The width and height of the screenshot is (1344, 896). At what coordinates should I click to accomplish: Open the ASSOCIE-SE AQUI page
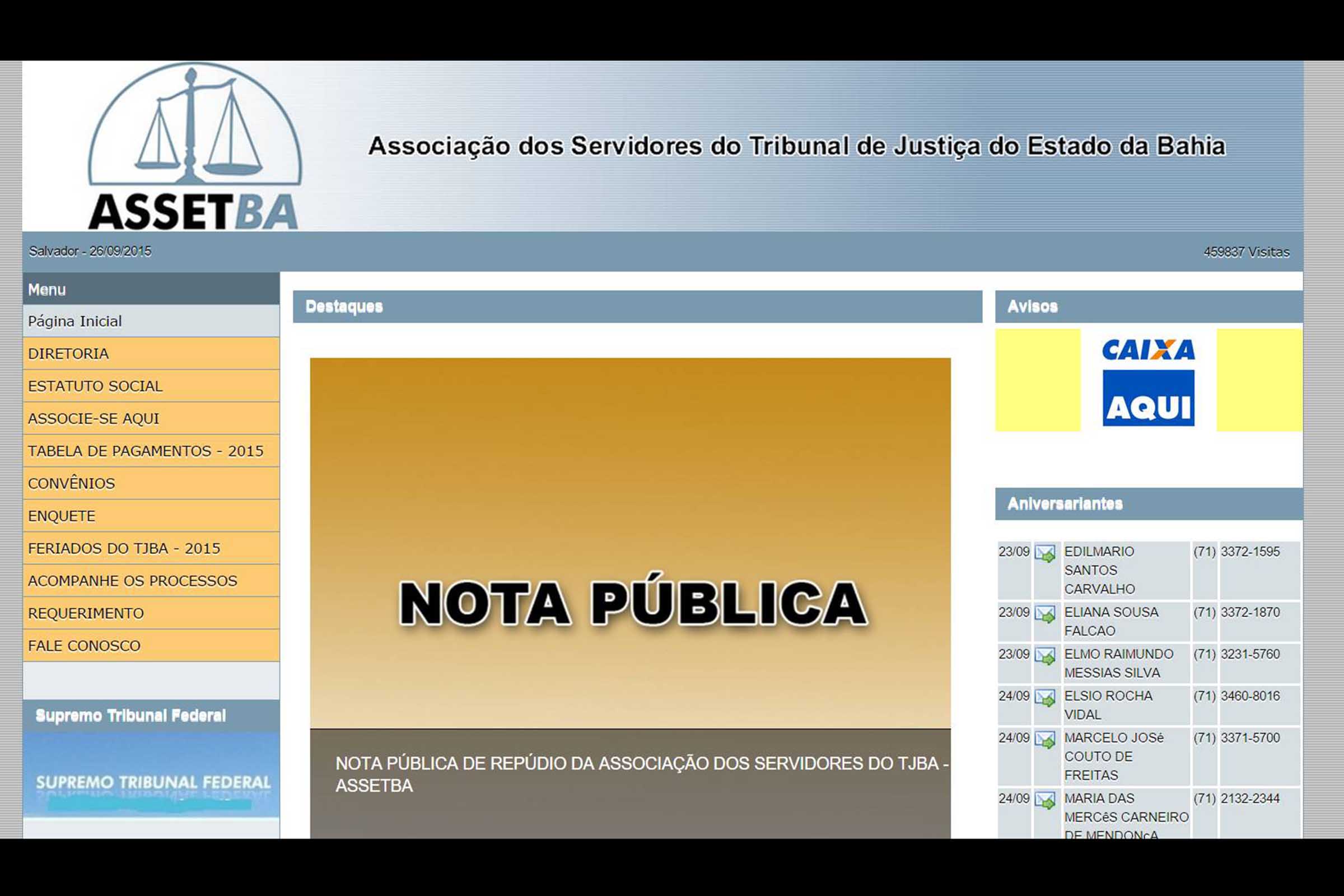(x=93, y=418)
